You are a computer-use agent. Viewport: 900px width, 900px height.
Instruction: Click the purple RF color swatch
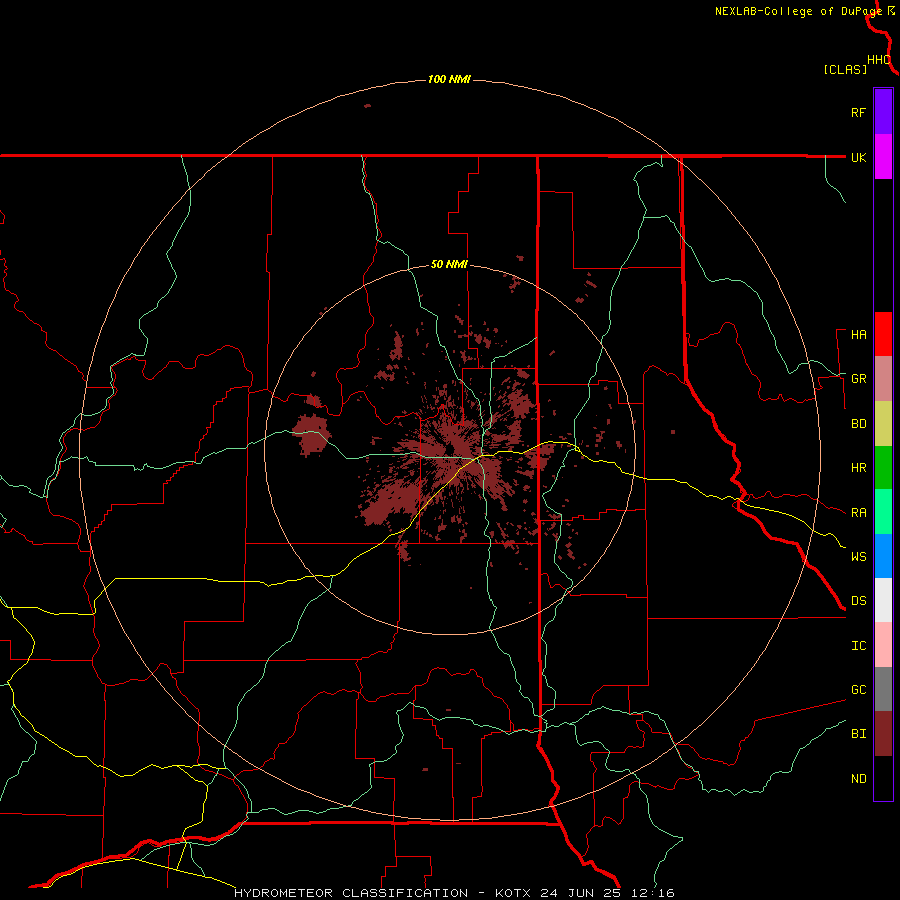click(x=883, y=112)
